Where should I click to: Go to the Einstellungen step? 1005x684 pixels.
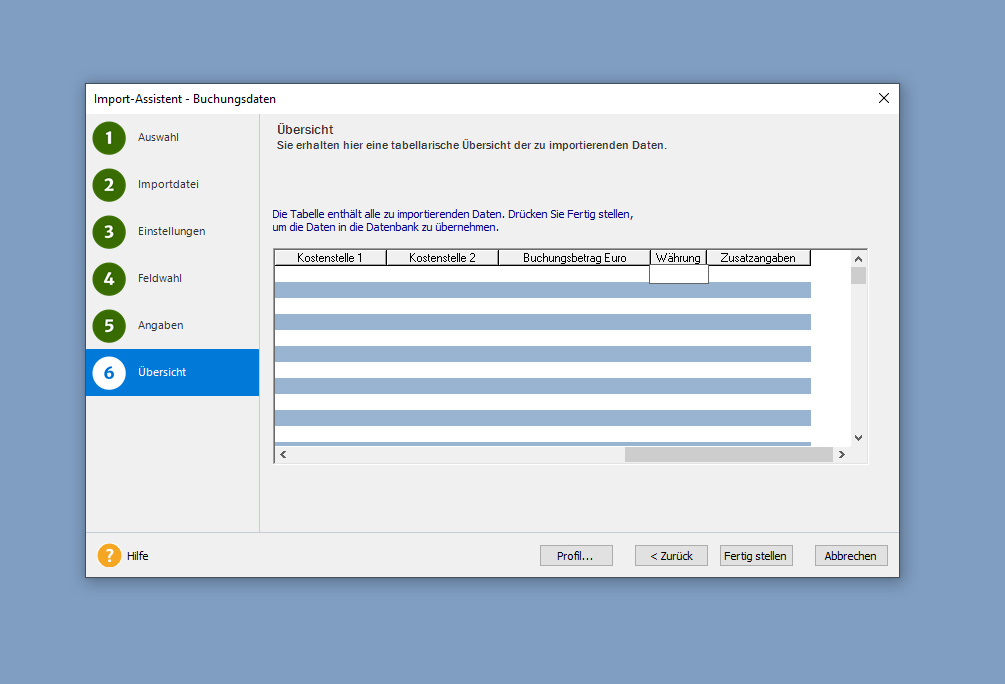coord(171,231)
